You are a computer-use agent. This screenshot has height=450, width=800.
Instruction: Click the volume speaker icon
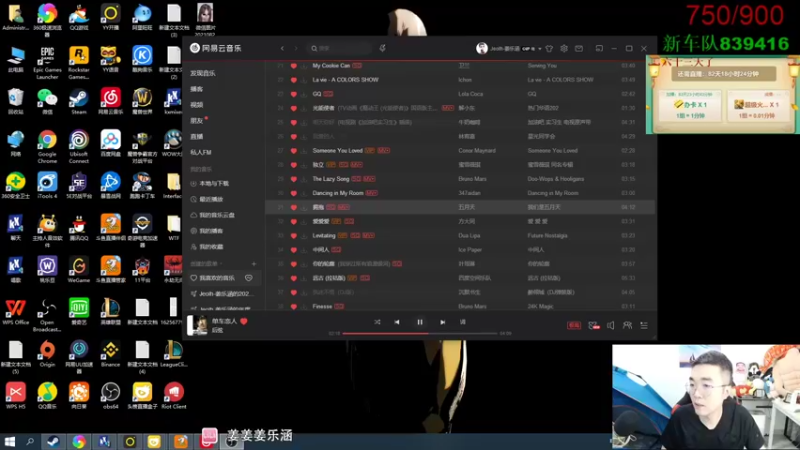click(610, 325)
